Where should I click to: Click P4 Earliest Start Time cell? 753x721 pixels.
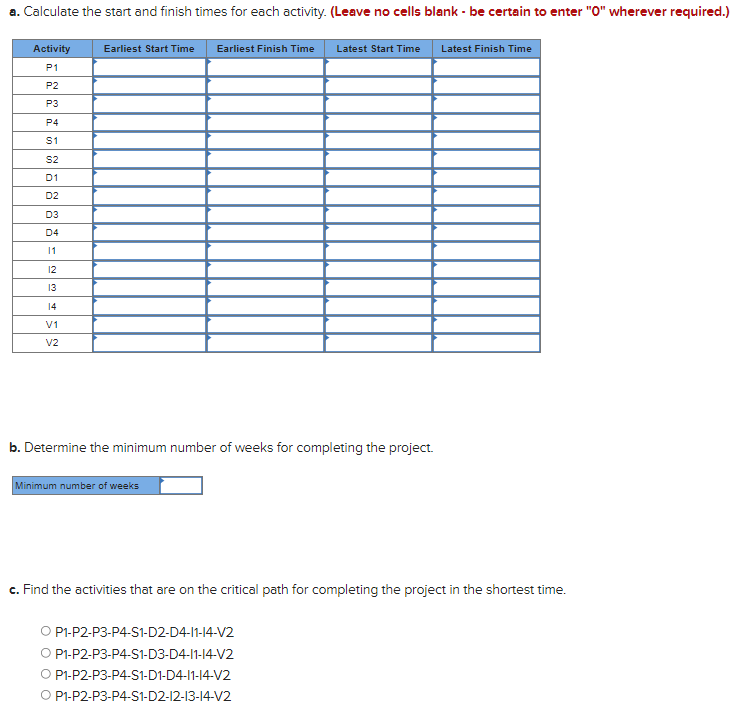[x=149, y=122]
